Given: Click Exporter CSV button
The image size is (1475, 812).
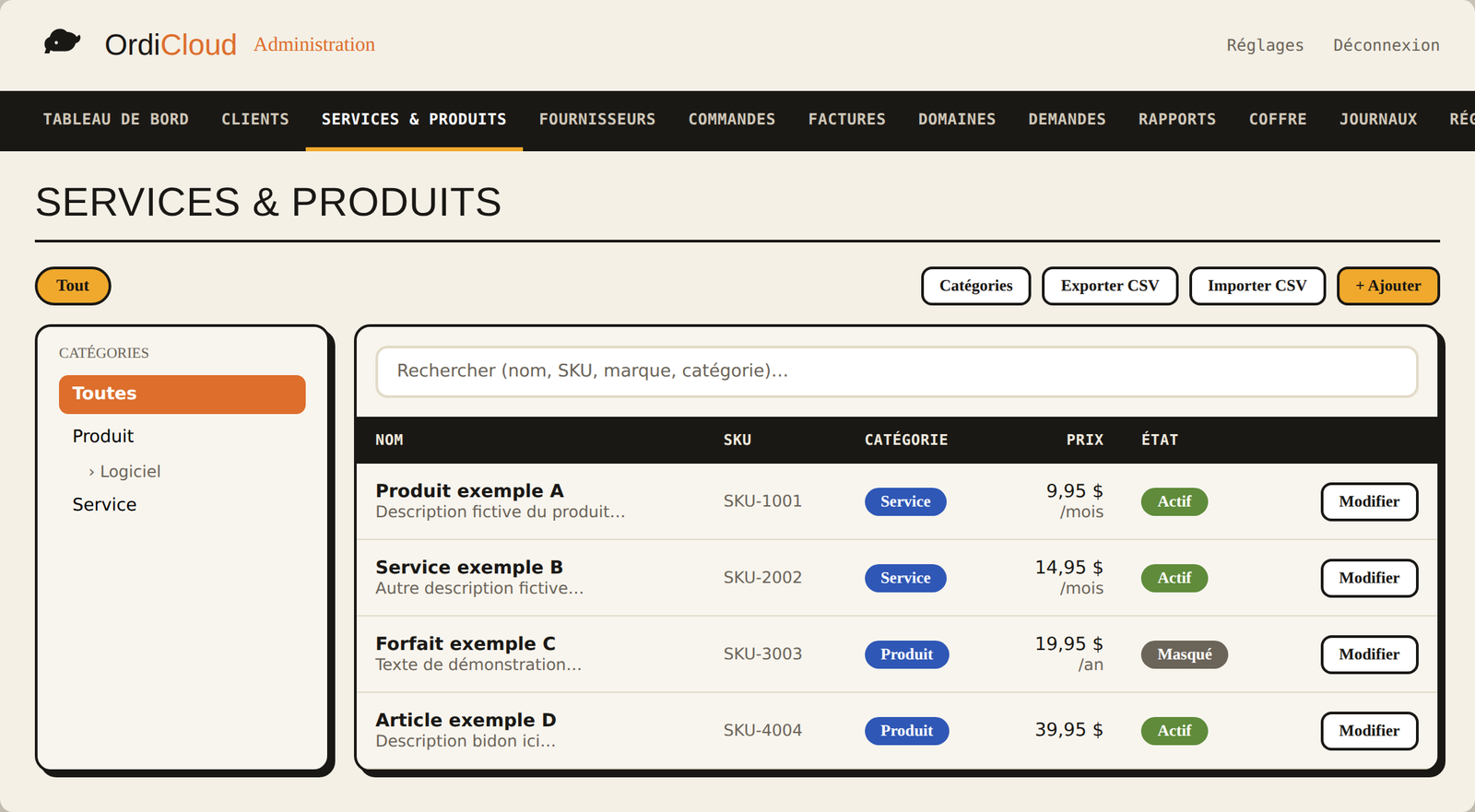Looking at the screenshot, I should point(1110,286).
